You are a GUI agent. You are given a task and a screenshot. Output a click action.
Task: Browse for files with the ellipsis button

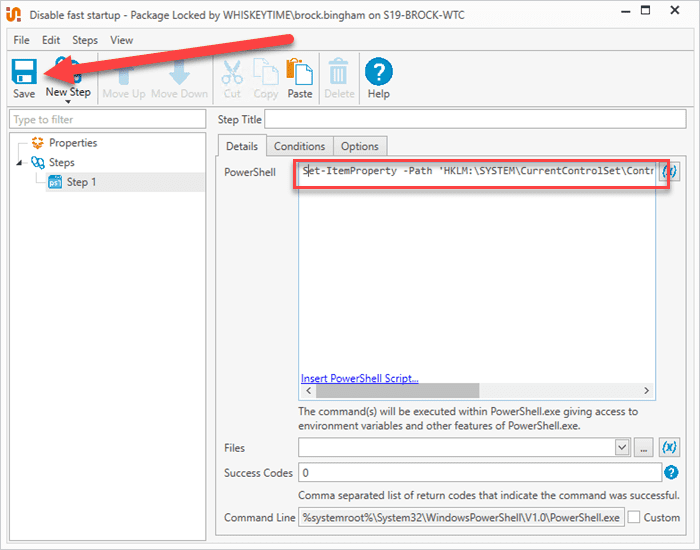click(x=643, y=447)
